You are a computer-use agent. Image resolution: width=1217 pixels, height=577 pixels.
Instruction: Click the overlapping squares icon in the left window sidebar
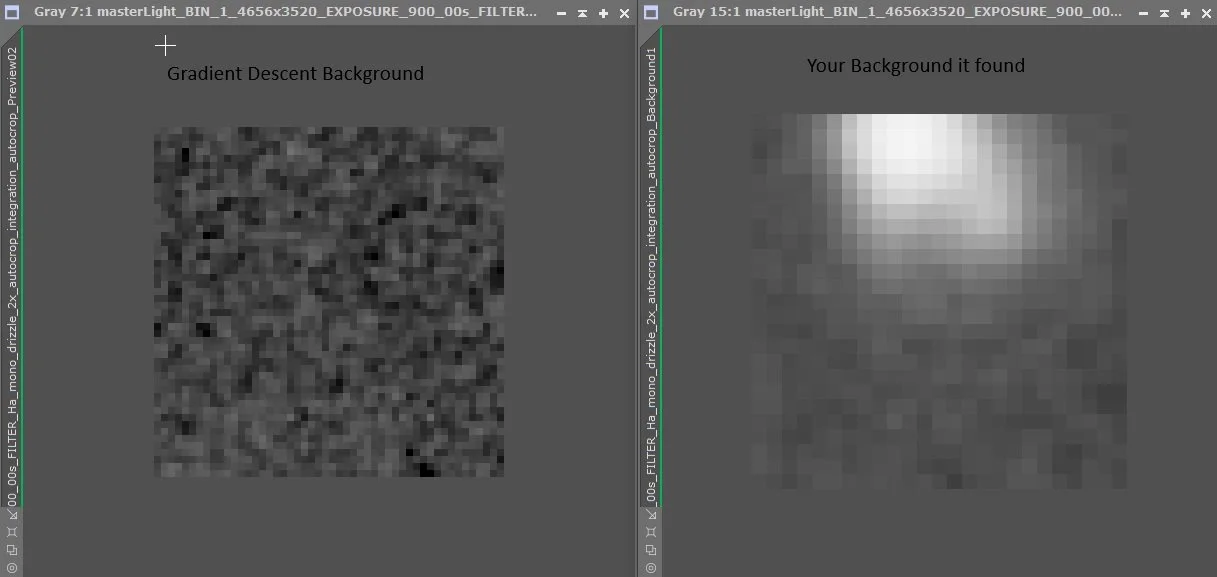coord(12,549)
